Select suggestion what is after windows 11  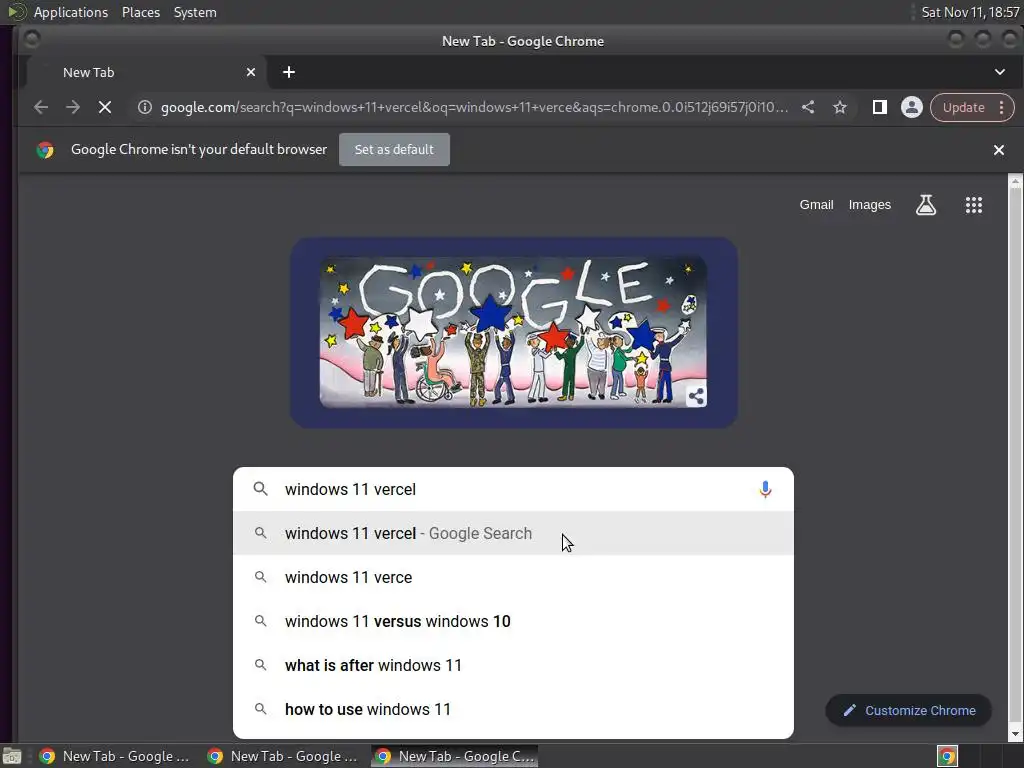(x=513, y=665)
